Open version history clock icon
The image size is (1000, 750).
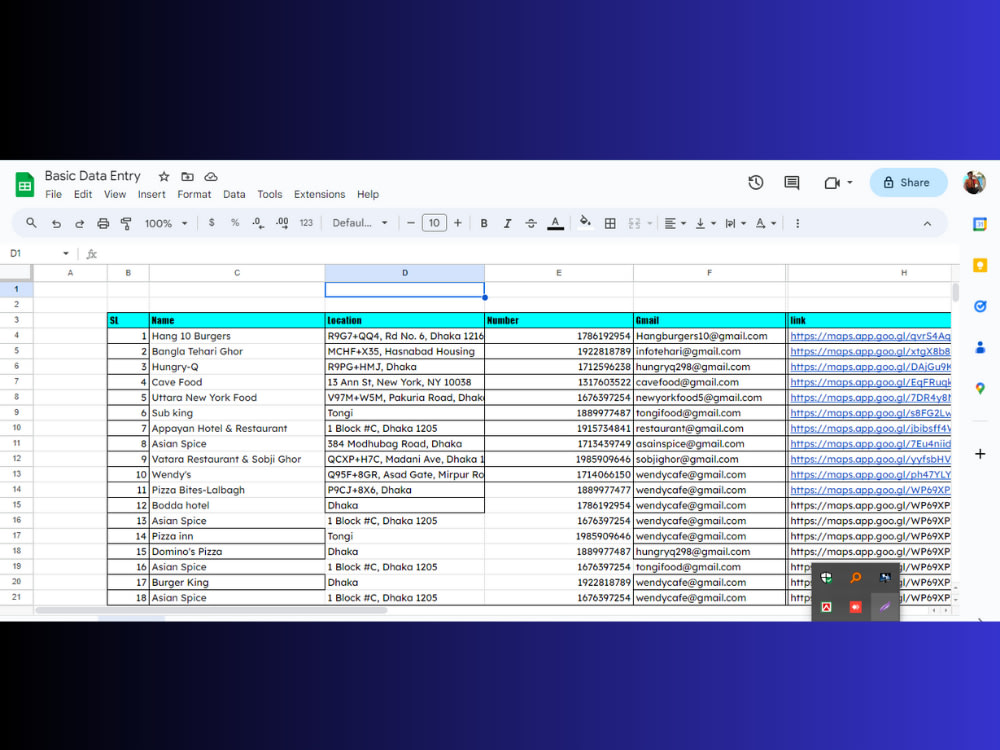click(x=756, y=183)
